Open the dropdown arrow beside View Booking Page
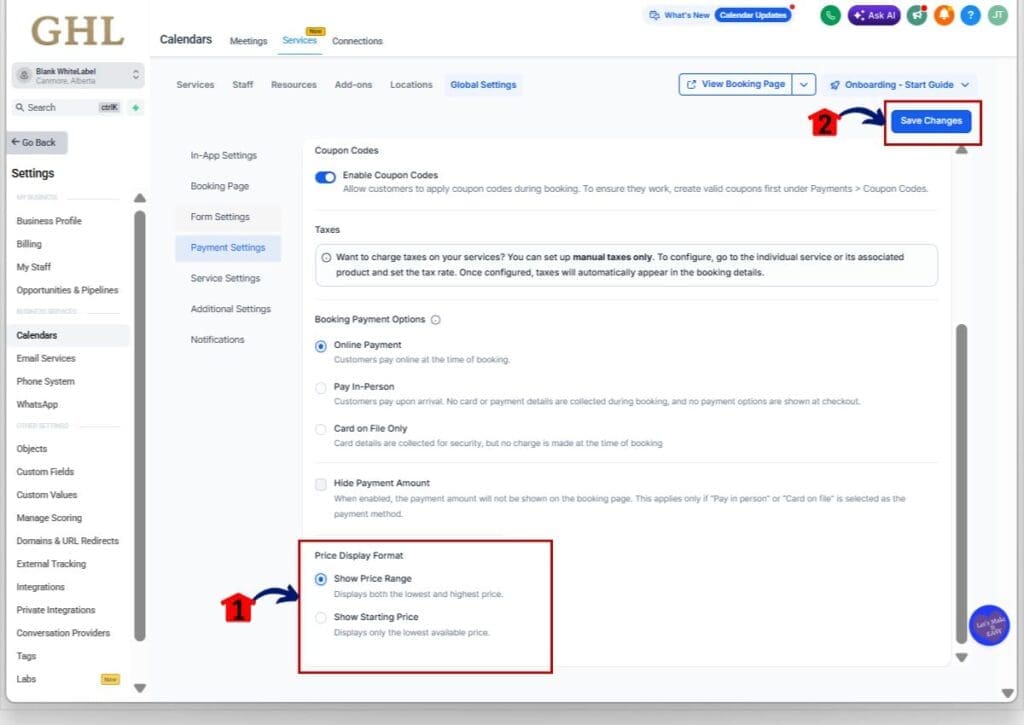This screenshot has width=1024, height=725. coord(805,85)
